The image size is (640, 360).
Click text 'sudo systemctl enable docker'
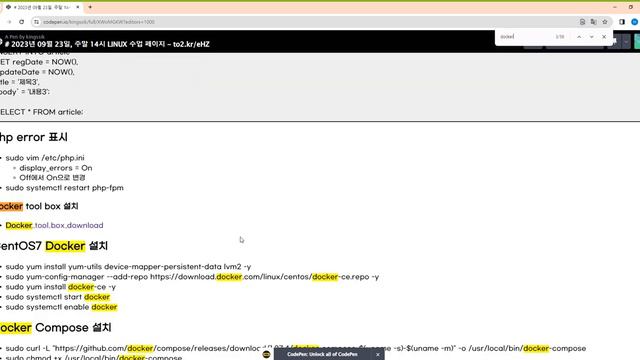[x=61, y=307]
